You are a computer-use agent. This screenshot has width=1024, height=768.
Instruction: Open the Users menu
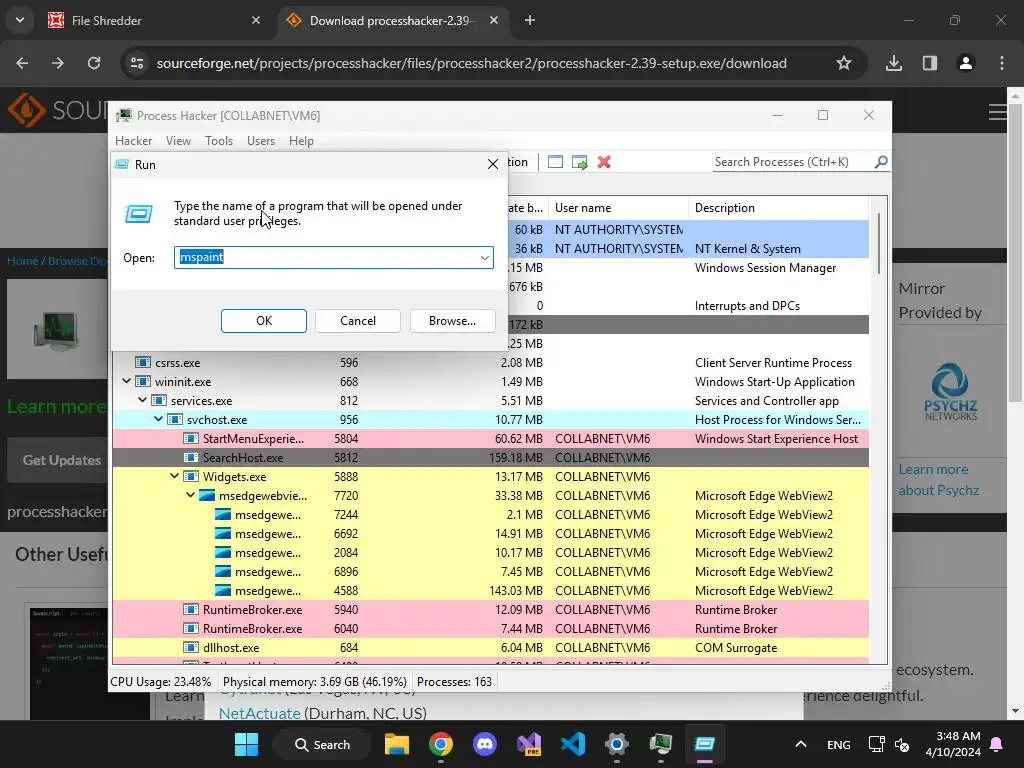coord(261,141)
